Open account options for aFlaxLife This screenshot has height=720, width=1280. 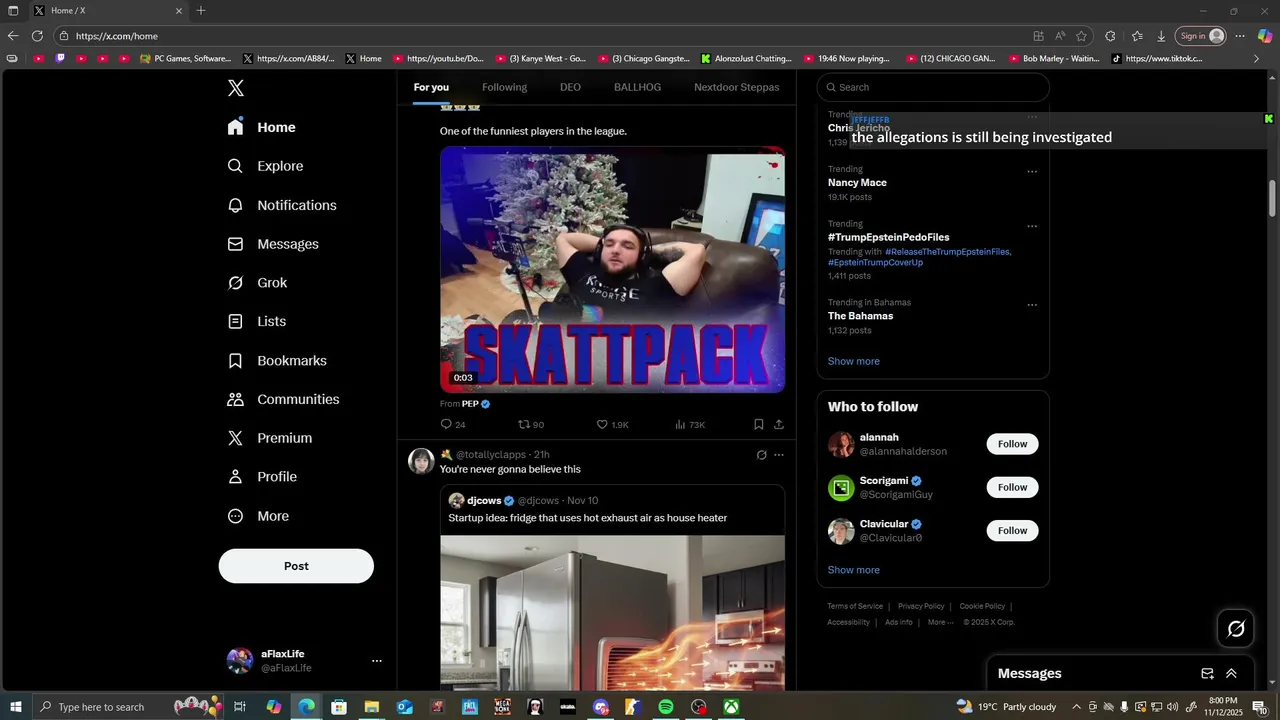(377, 661)
